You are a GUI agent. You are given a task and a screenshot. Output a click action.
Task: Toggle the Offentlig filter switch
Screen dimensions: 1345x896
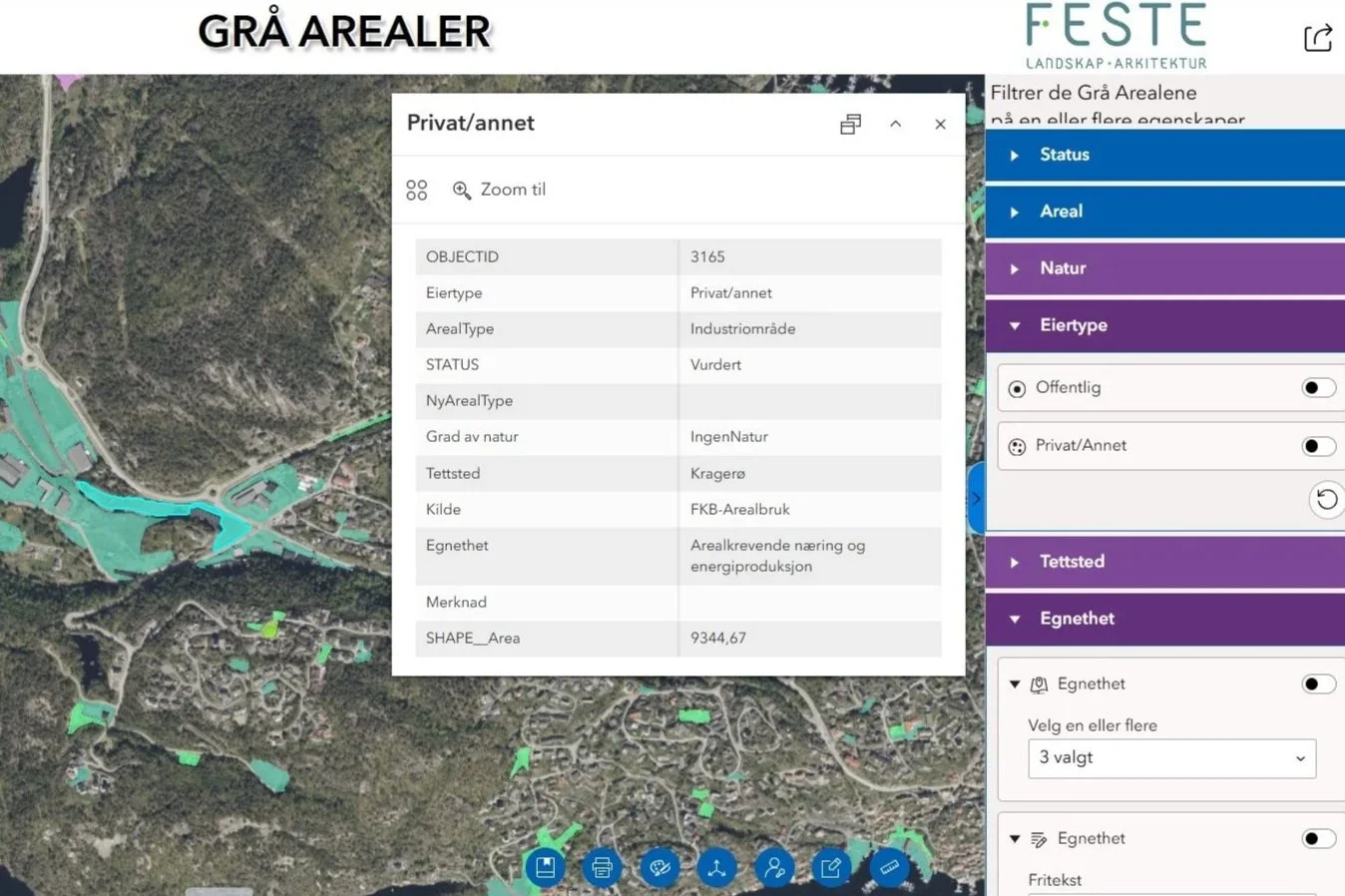pos(1319,387)
